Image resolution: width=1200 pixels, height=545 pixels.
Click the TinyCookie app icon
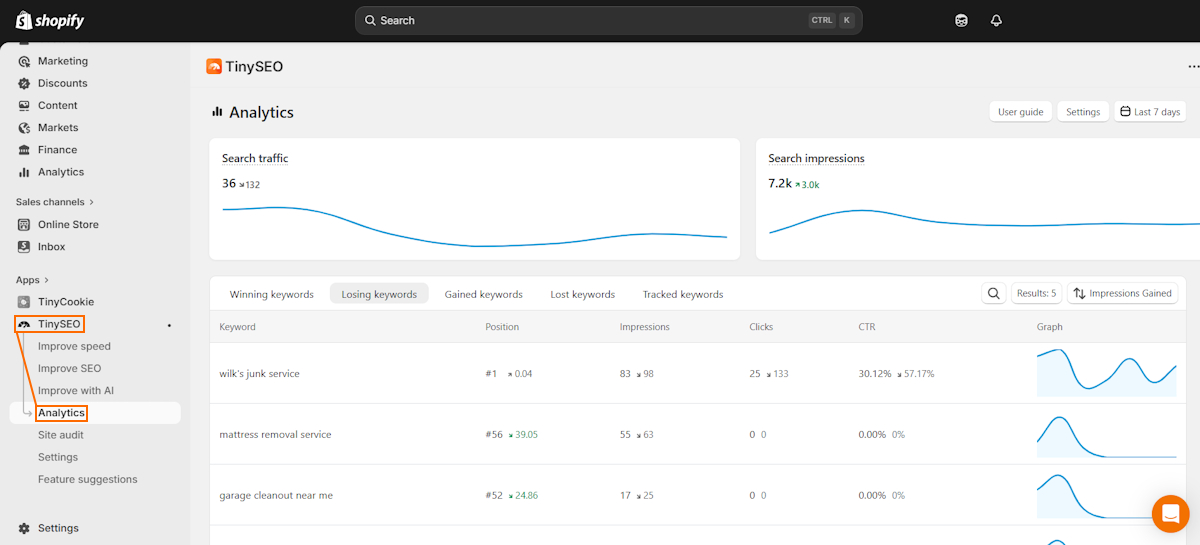point(24,302)
